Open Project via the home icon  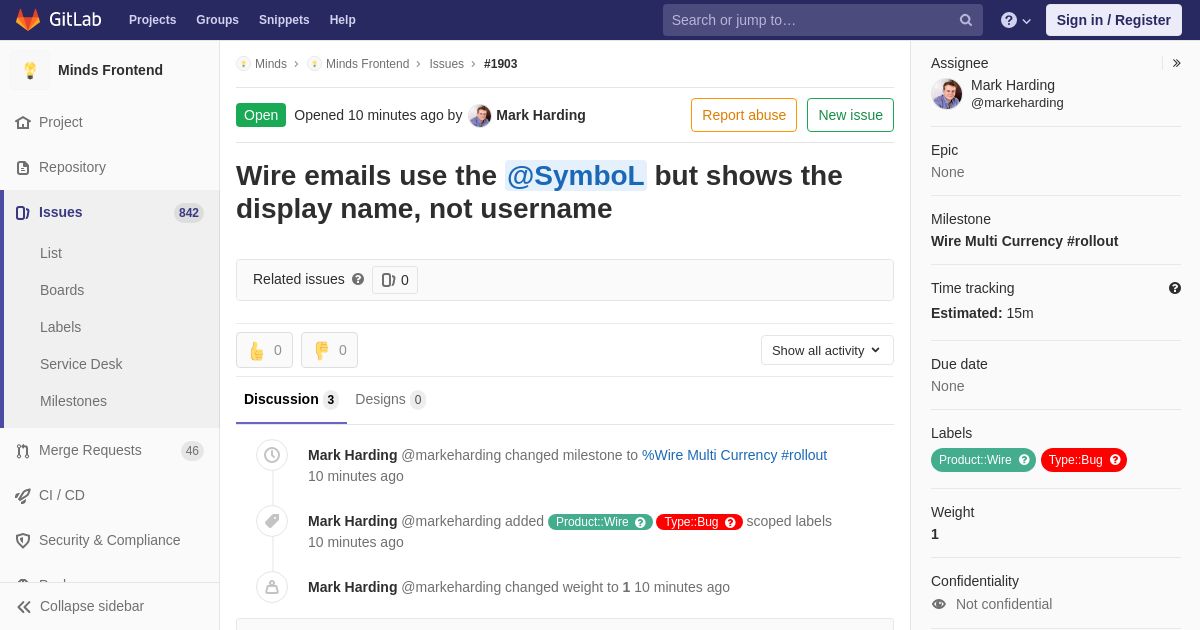coord(23,122)
